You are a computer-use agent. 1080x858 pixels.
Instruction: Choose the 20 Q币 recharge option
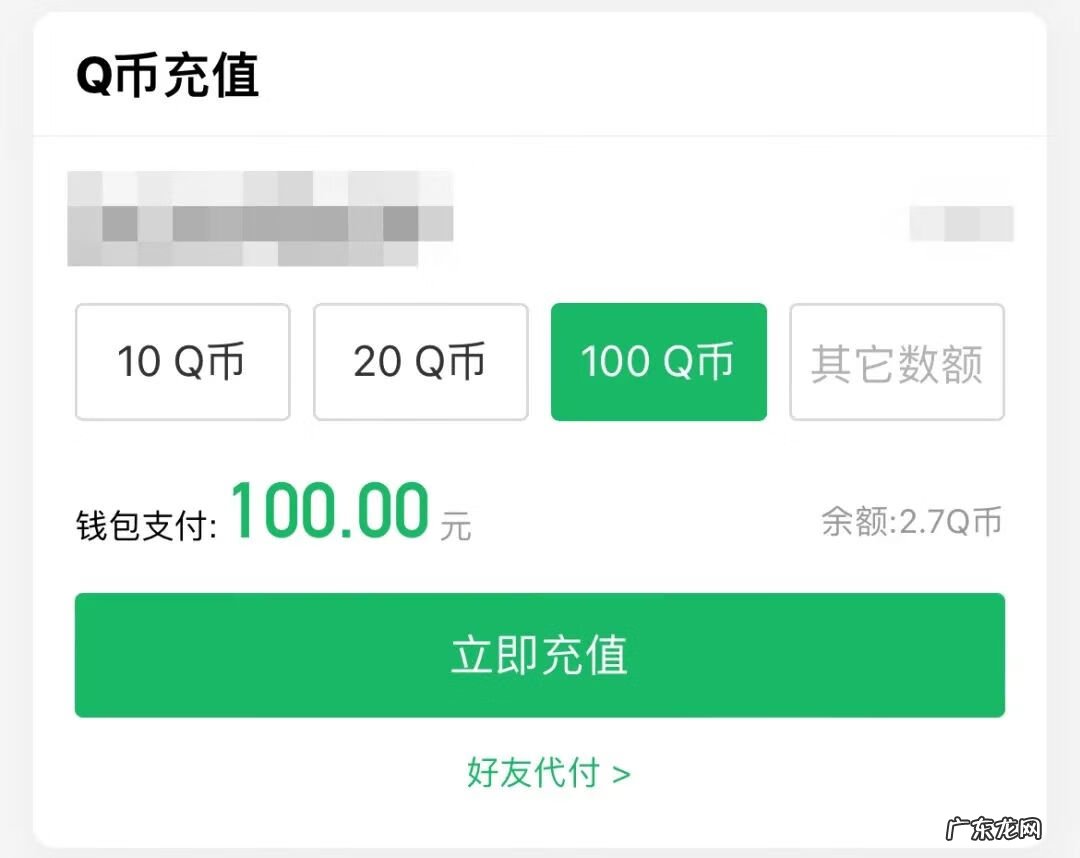(420, 362)
